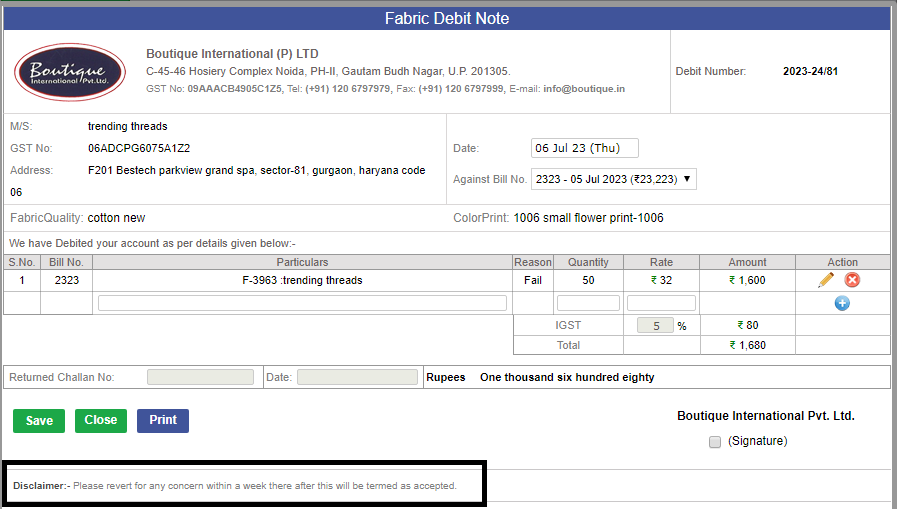Select debit number 2023-24/81
Viewport: 897px width, 509px height.
coord(810,71)
